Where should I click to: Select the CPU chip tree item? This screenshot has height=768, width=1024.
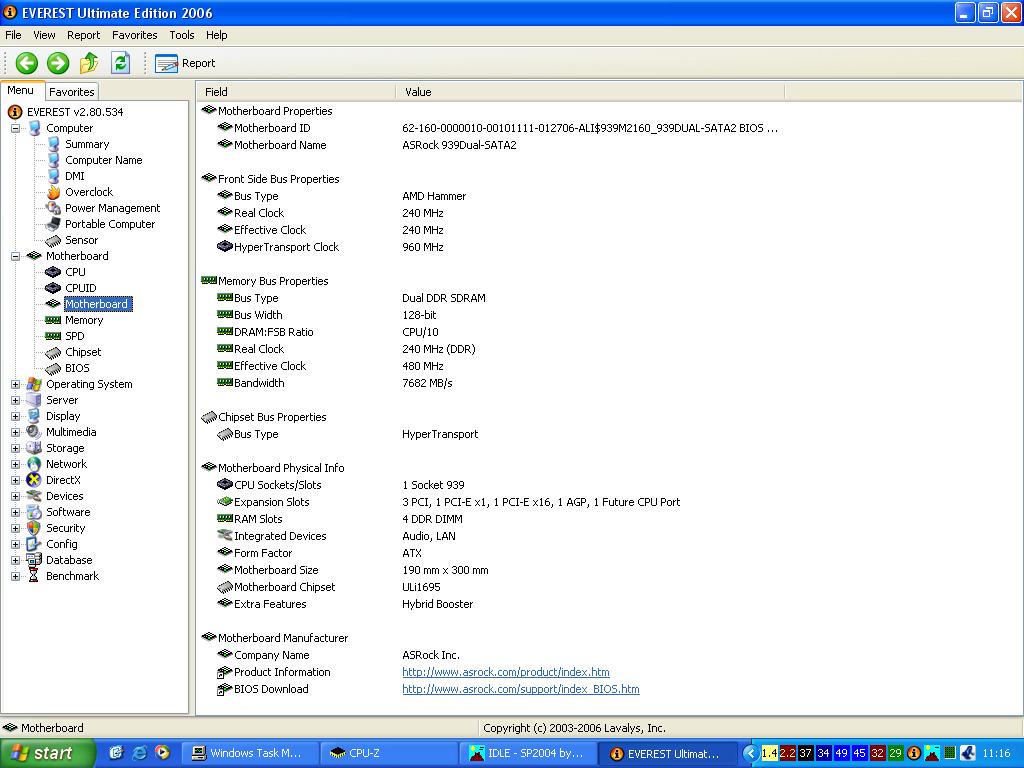point(75,272)
